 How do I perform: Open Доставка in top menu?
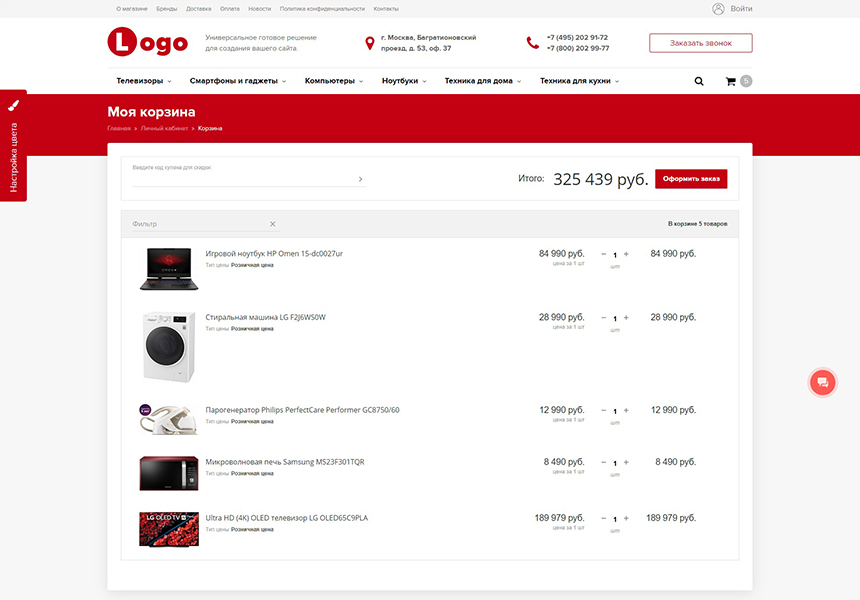[198, 8]
